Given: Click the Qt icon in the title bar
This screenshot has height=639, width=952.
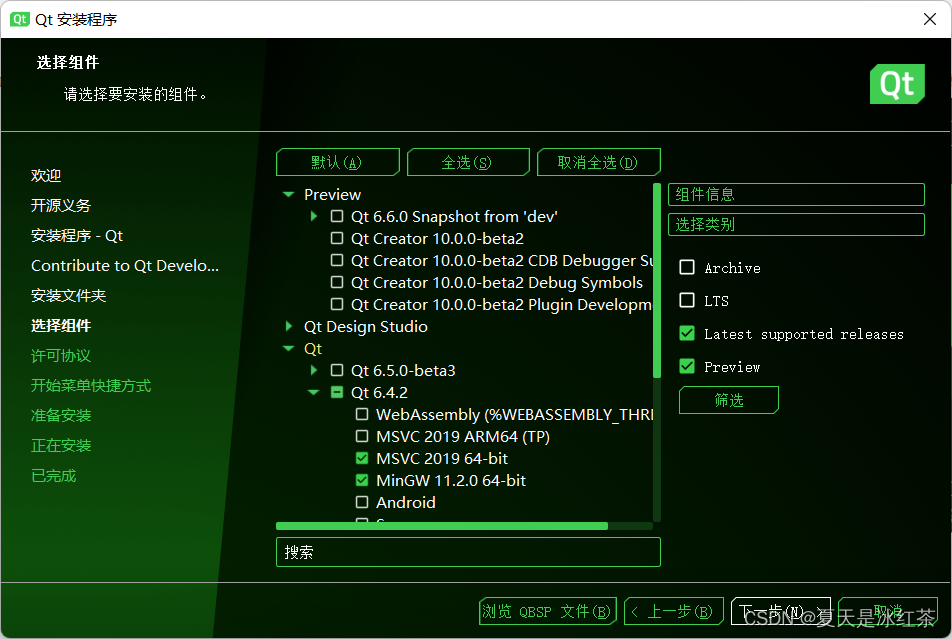Looking at the screenshot, I should pyautogui.click(x=19, y=19).
